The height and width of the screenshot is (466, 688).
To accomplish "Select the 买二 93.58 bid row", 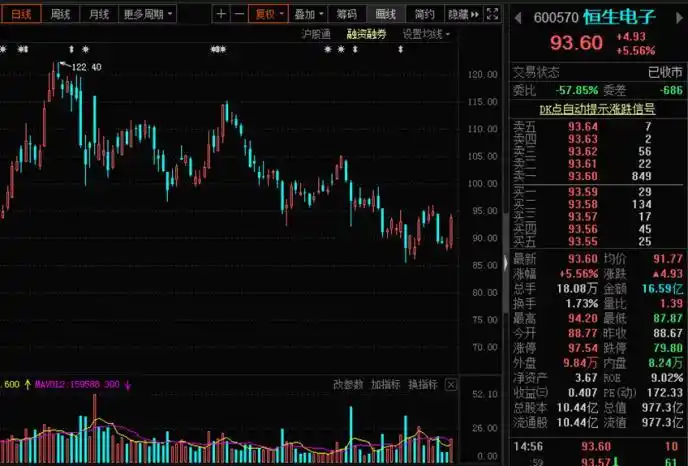I will [598, 204].
